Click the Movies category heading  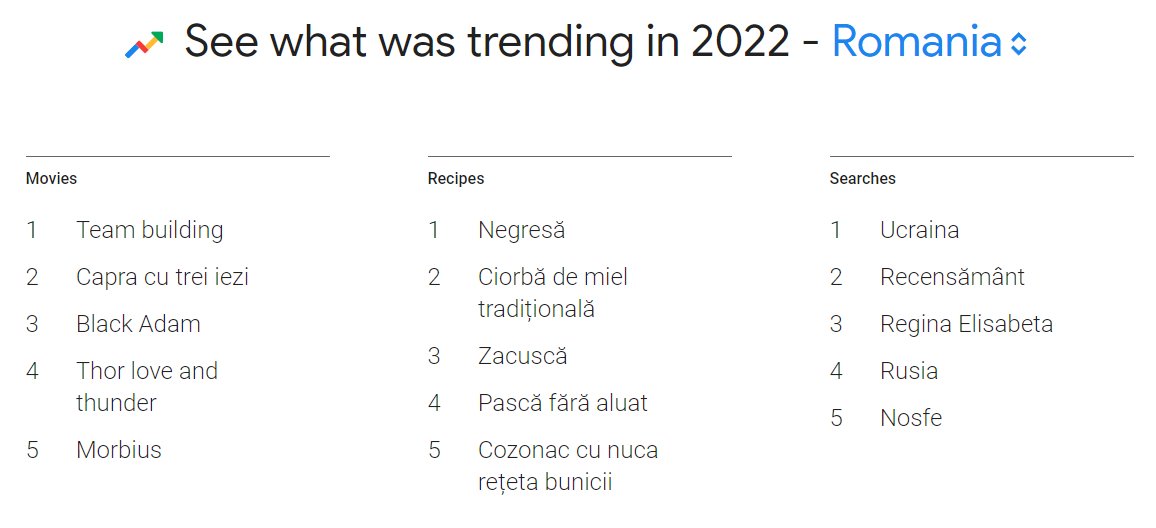click(x=52, y=178)
